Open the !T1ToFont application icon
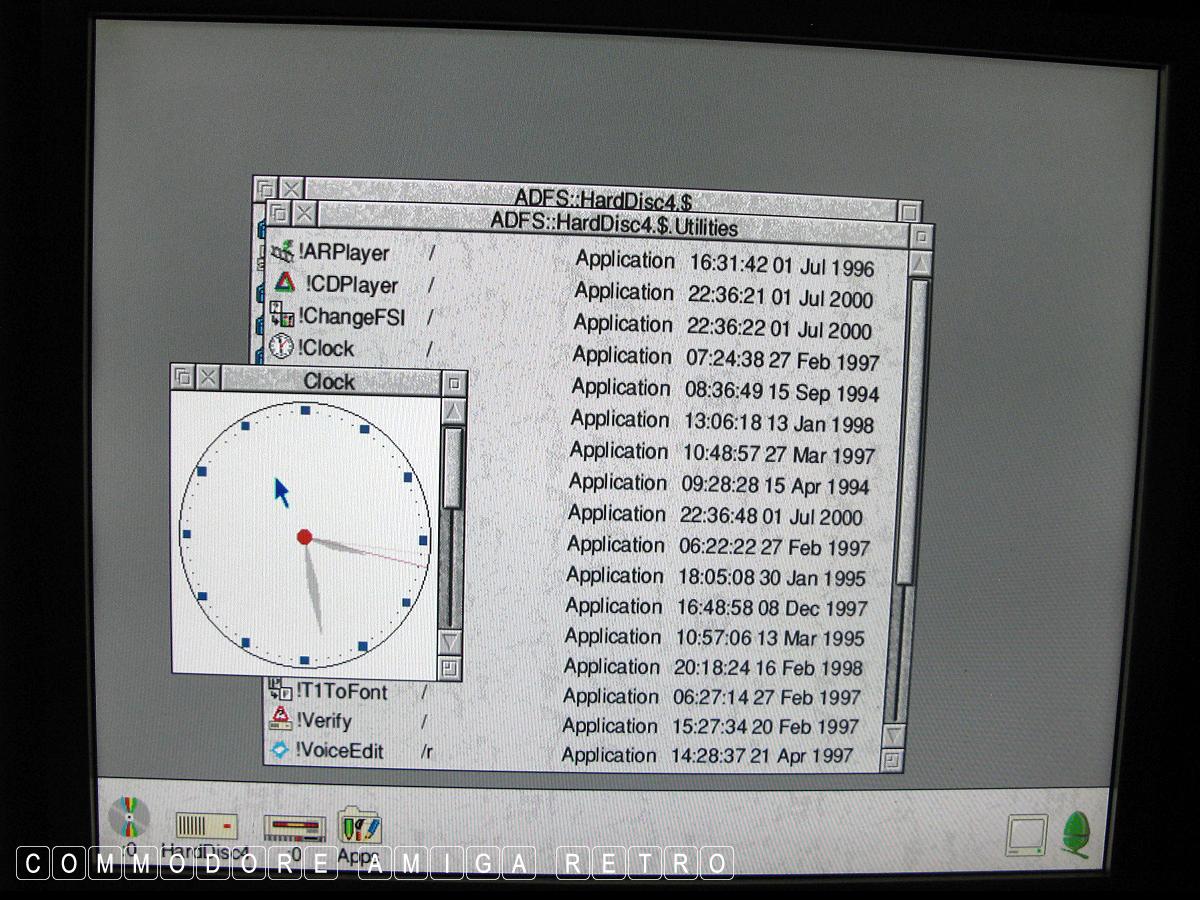Viewport: 1200px width, 900px height. pos(280,690)
